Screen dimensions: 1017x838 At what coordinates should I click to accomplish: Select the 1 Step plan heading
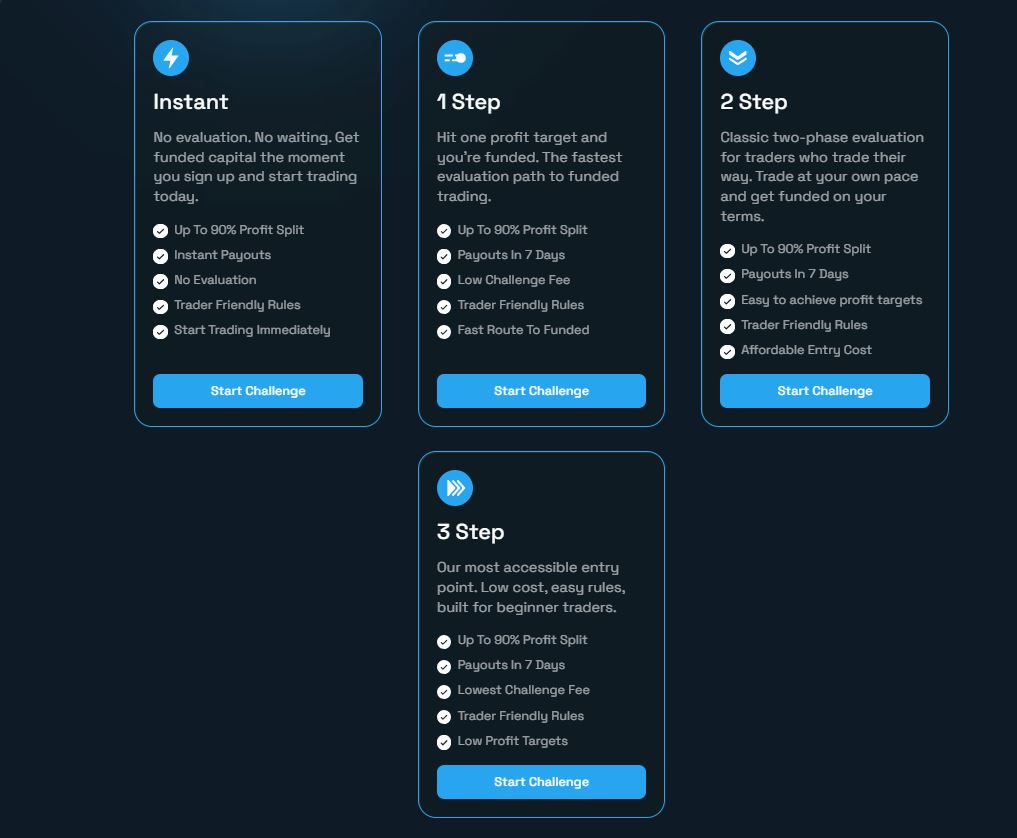[x=469, y=102]
